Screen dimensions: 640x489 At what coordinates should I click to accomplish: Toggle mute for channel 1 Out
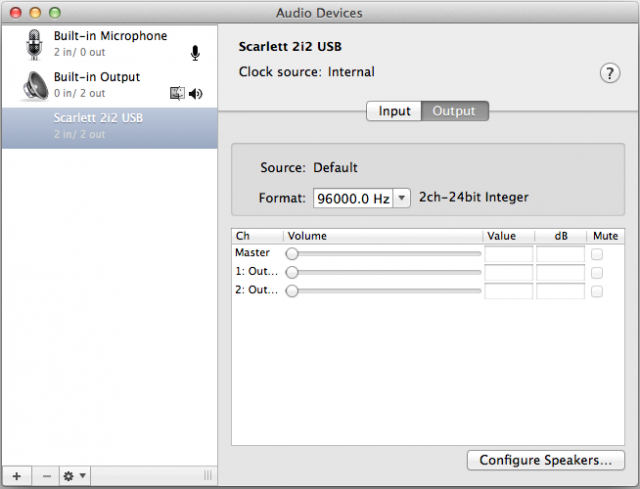(597, 273)
